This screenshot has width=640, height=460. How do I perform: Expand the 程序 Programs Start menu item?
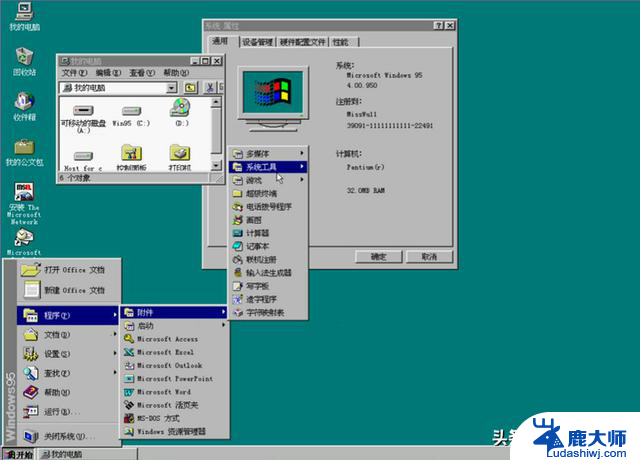point(68,316)
